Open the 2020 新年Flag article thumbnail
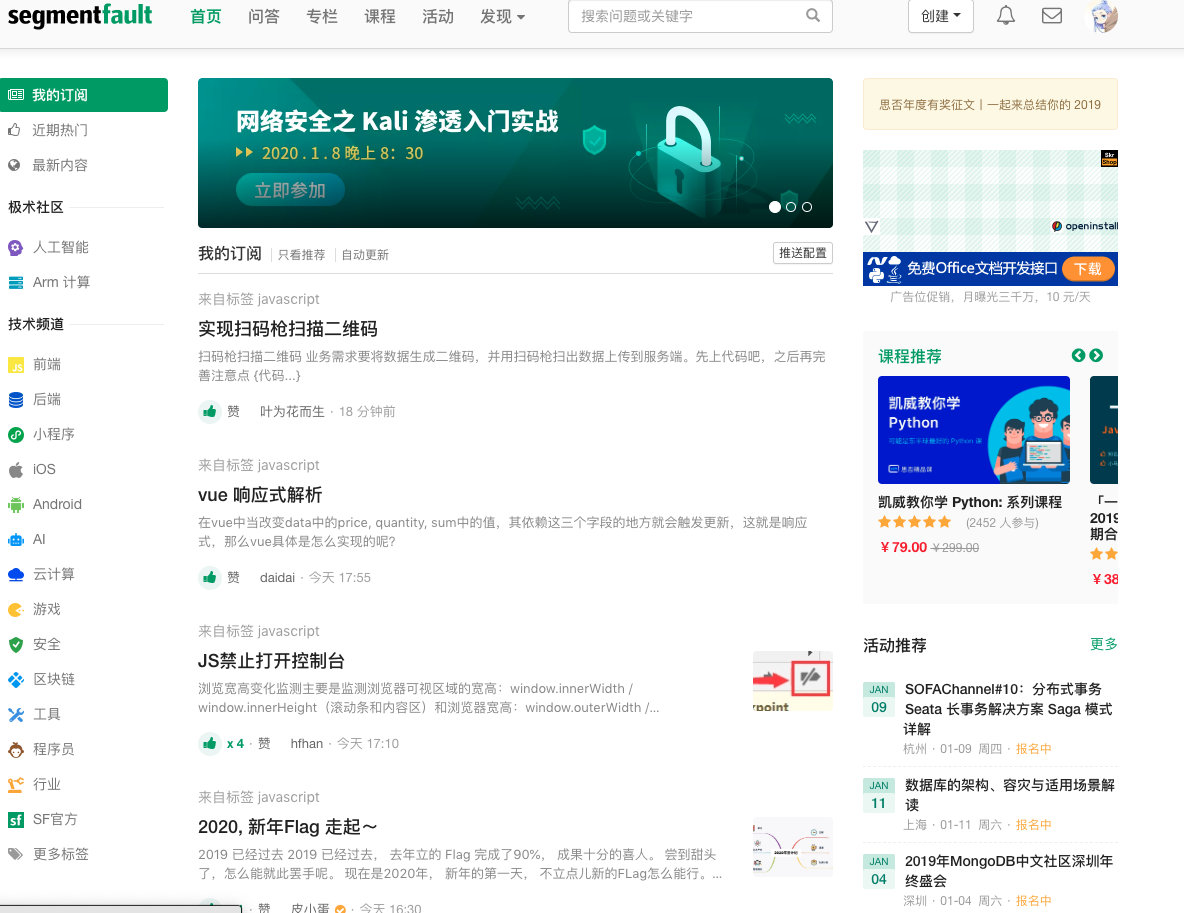Viewport: 1184px width, 913px height. point(793,846)
